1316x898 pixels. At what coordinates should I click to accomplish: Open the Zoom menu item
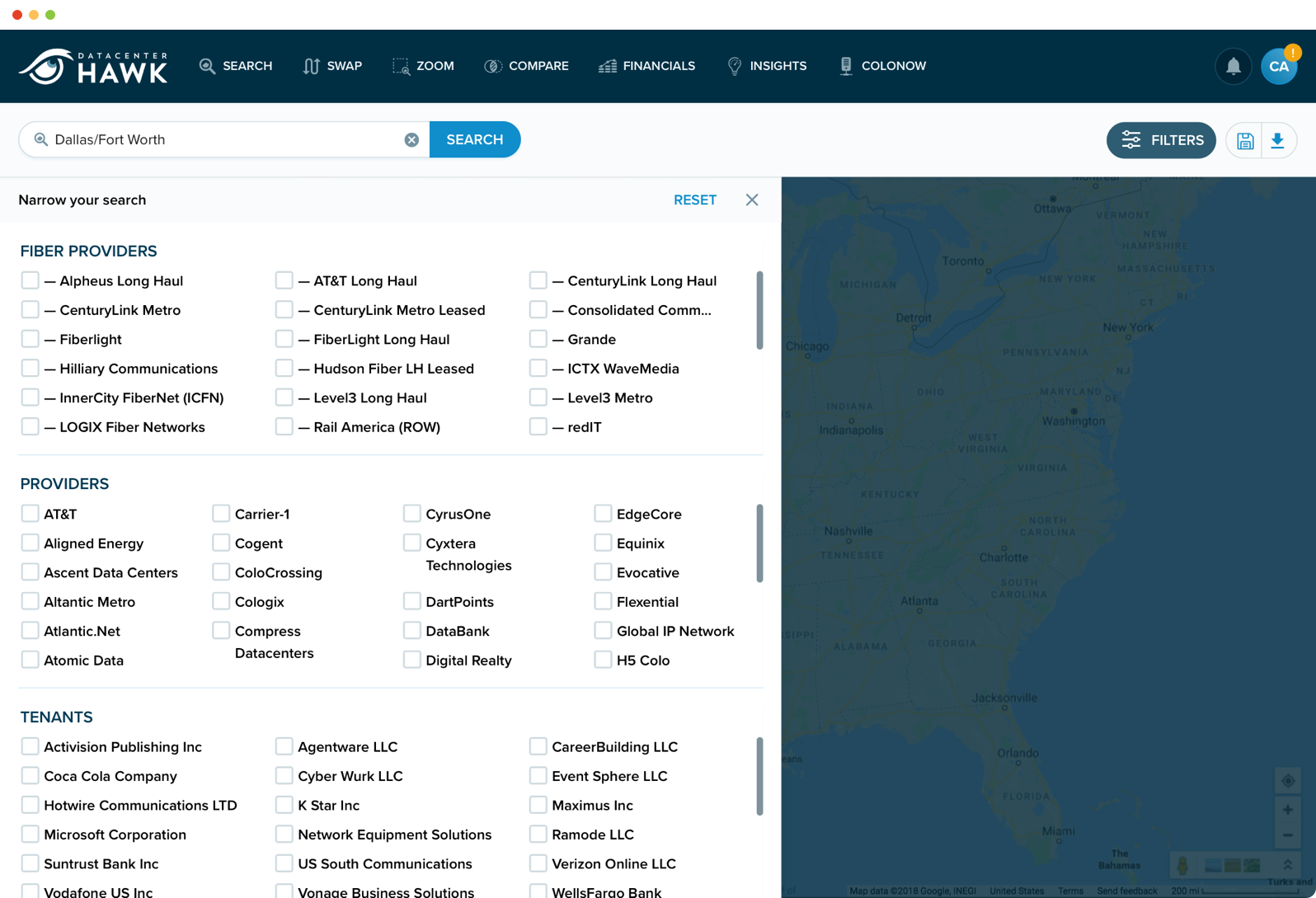(x=423, y=66)
